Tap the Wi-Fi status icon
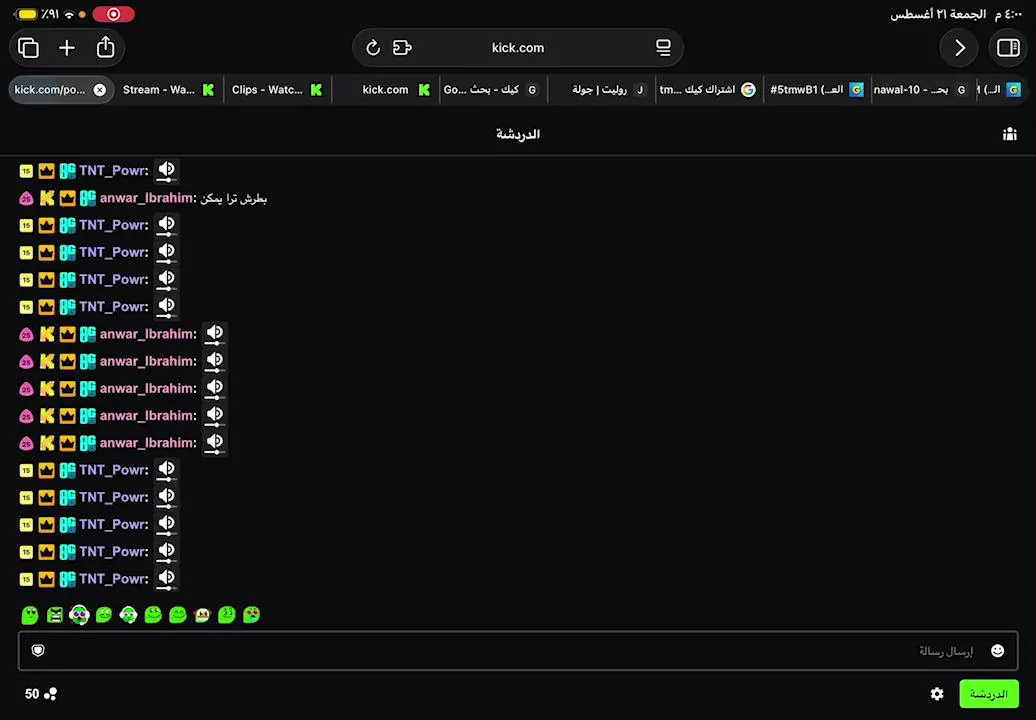Viewport: 1036px width, 720px height. point(69,14)
